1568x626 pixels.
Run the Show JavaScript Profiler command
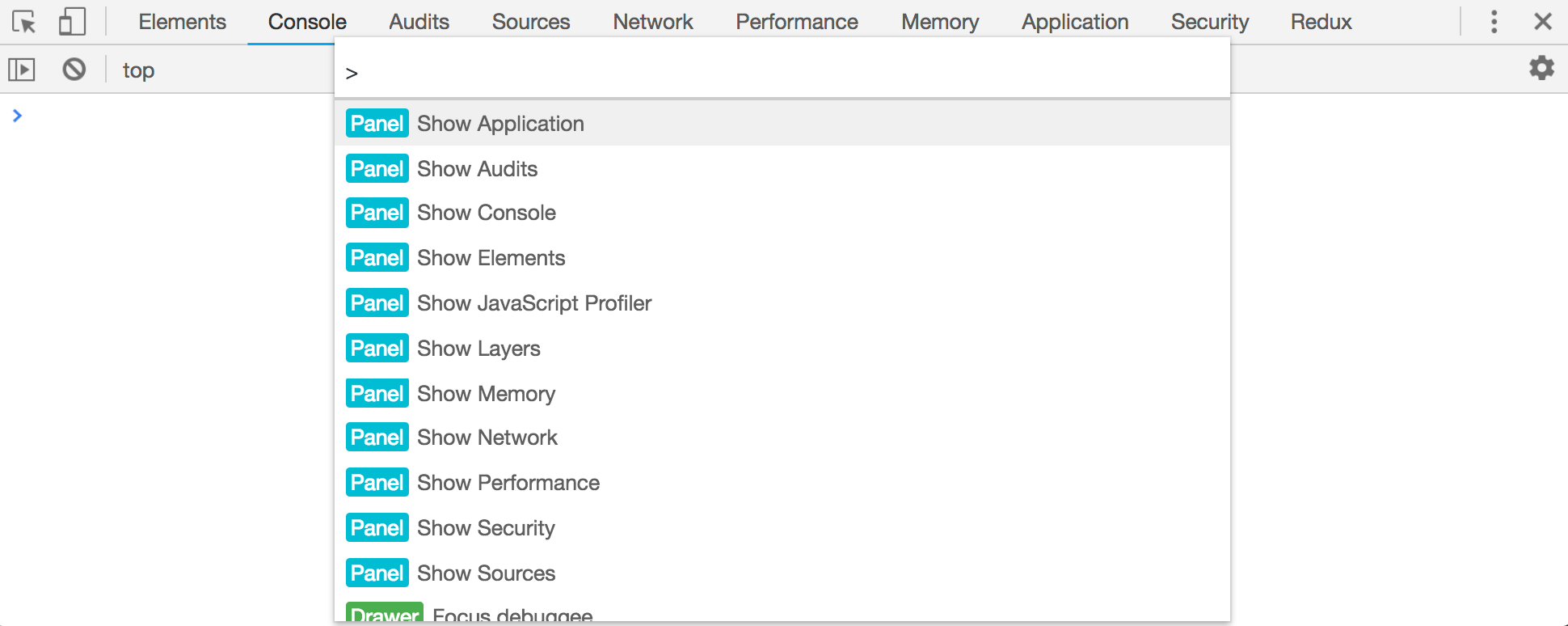[x=782, y=303]
